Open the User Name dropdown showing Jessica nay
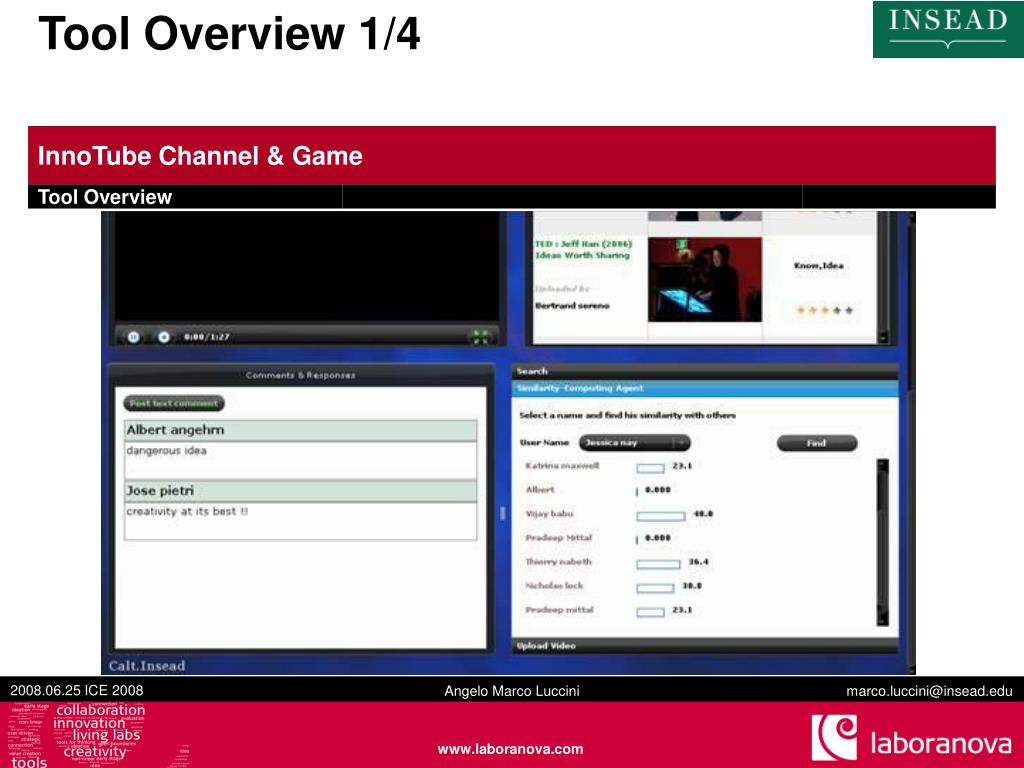The image size is (1024, 768). [x=634, y=443]
